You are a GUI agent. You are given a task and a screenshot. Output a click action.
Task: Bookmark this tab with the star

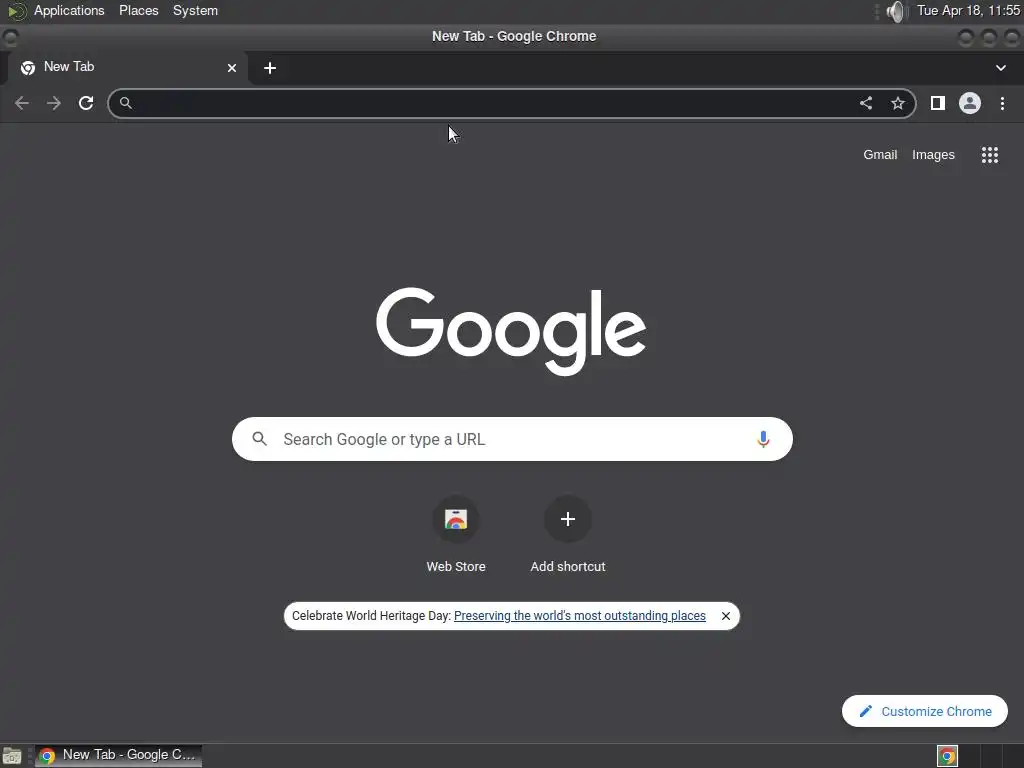pyautogui.click(x=898, y=103)
